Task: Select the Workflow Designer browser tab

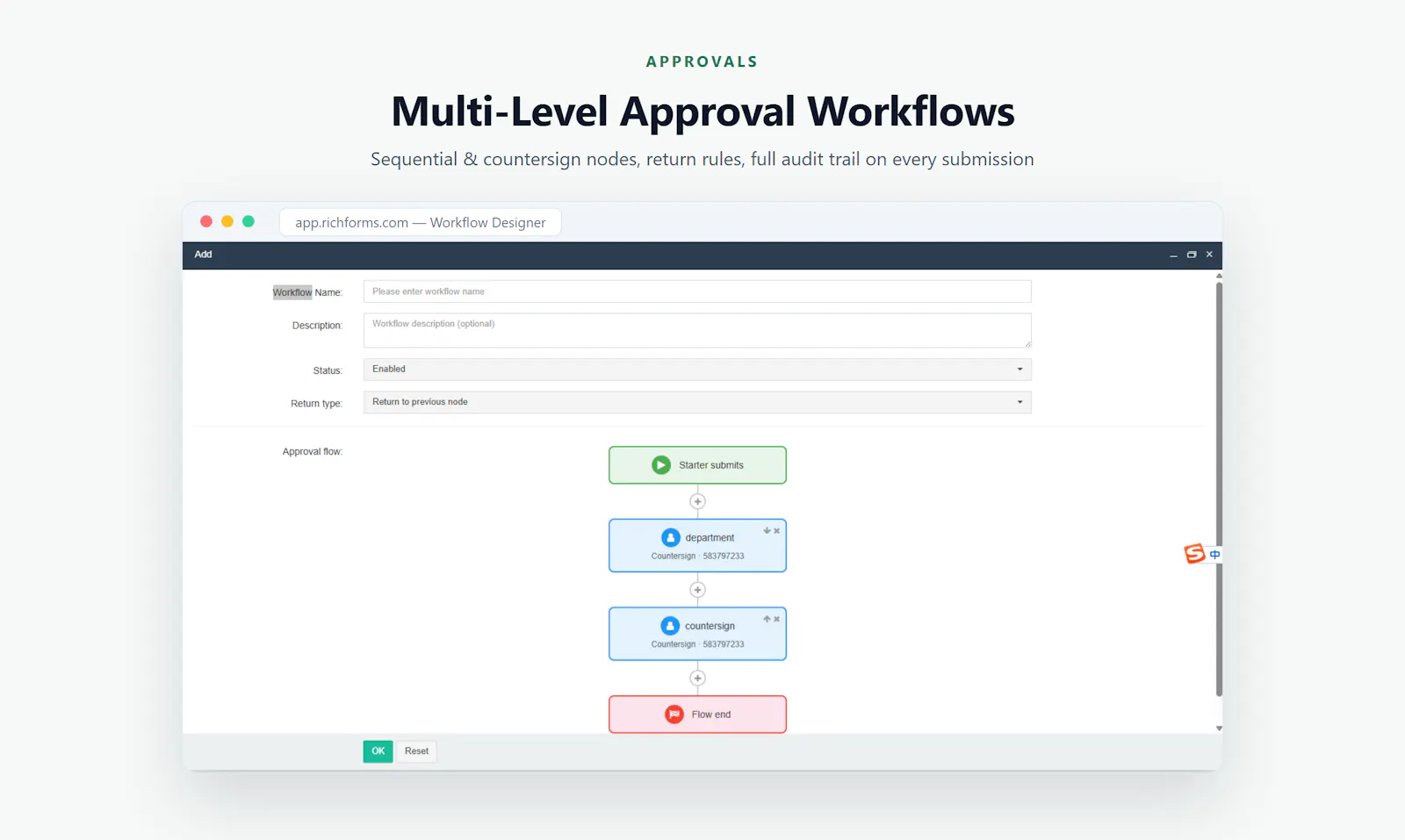Action: tap(421, 222)
